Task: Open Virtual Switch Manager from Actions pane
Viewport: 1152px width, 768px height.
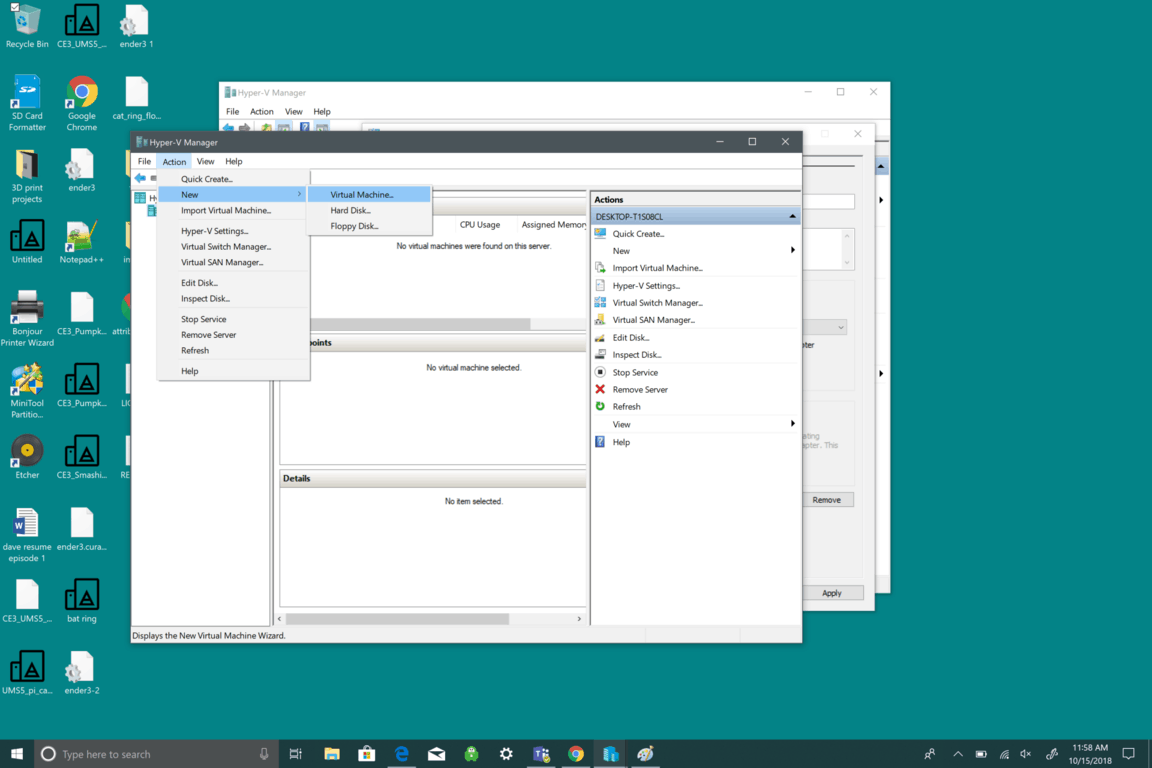Action: pyautogui.click(x=657, y=303)
